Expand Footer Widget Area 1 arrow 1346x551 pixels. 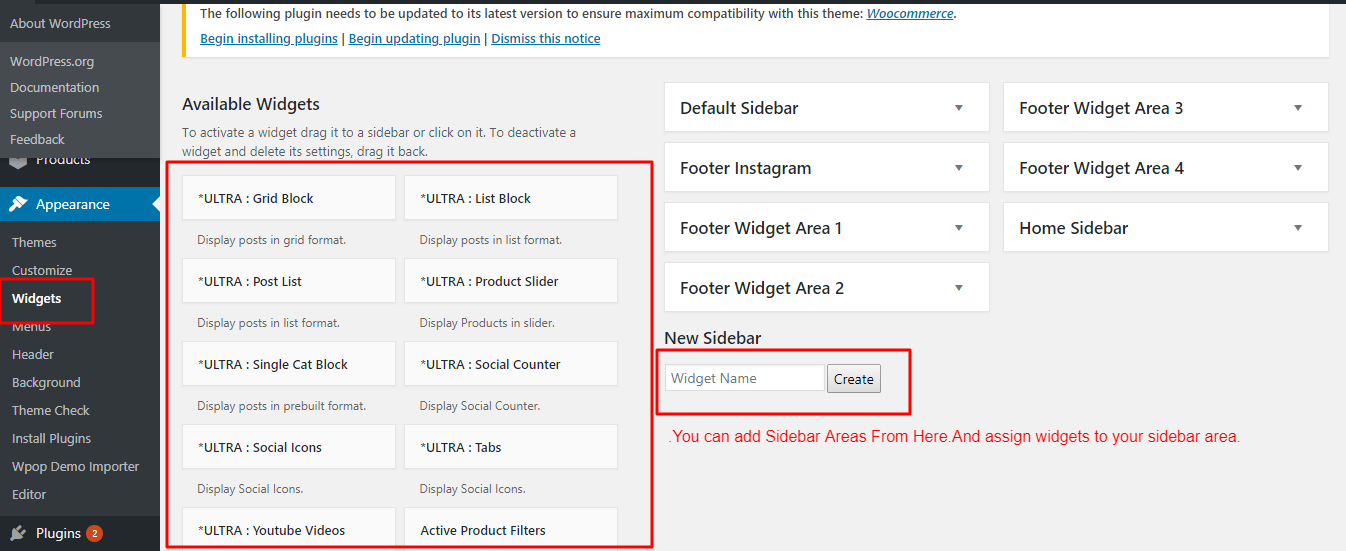[x=958, y=228]
